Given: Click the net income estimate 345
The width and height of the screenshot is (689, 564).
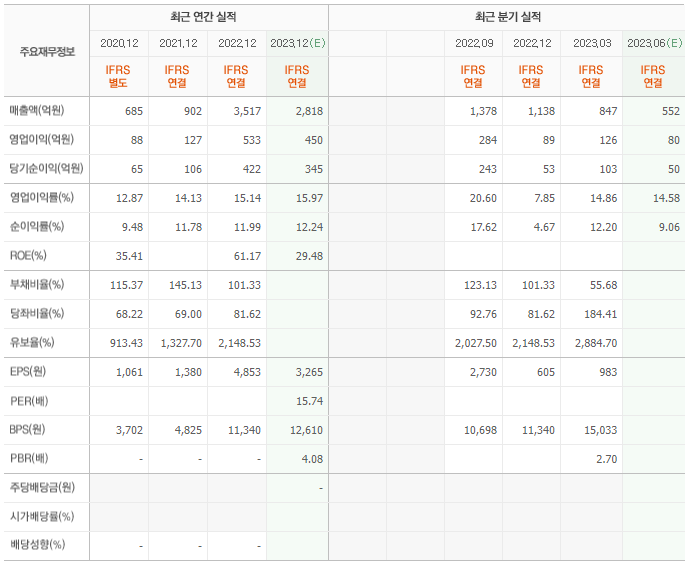Looking at the screenshot, I should point(314,169).
